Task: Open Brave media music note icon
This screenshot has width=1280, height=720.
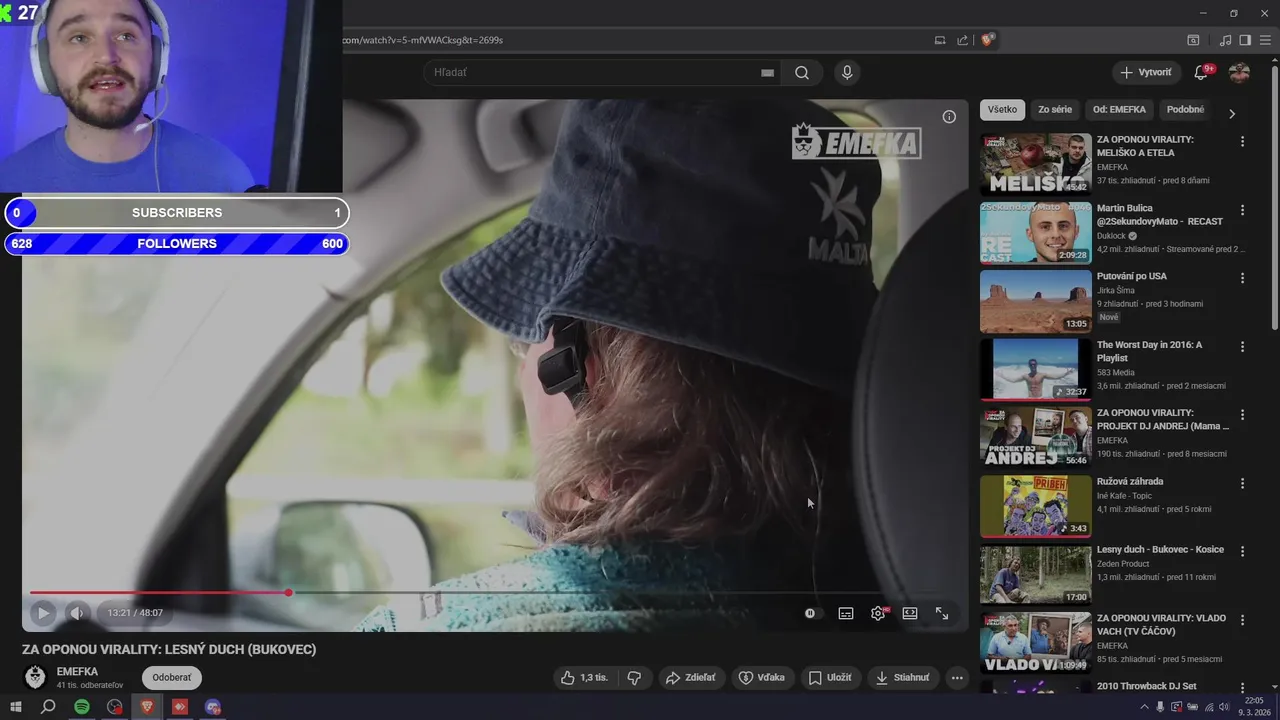Action: click(1226, 40)
